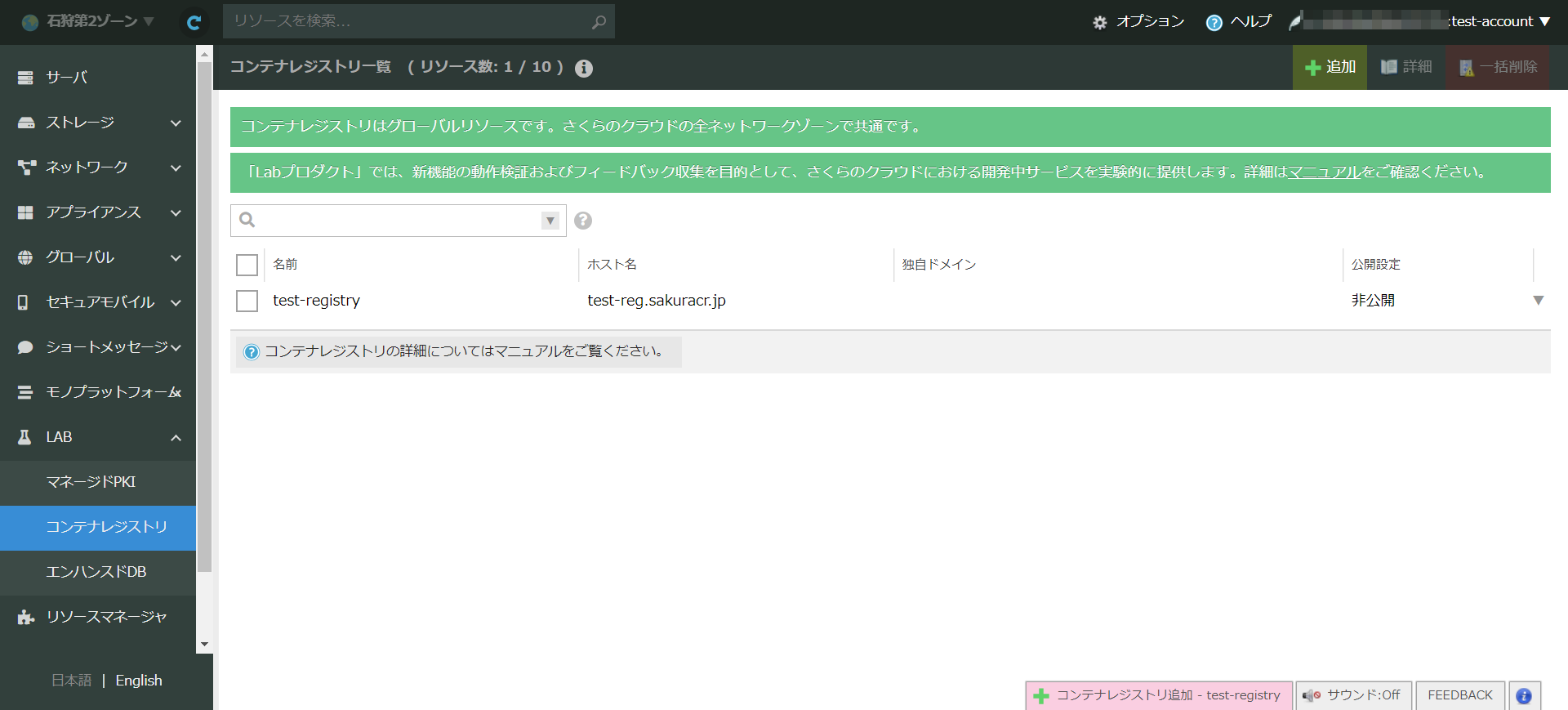
Task: Open the ヘルプ help menu
Action: pyautogui.click(x=1239, y=22)
